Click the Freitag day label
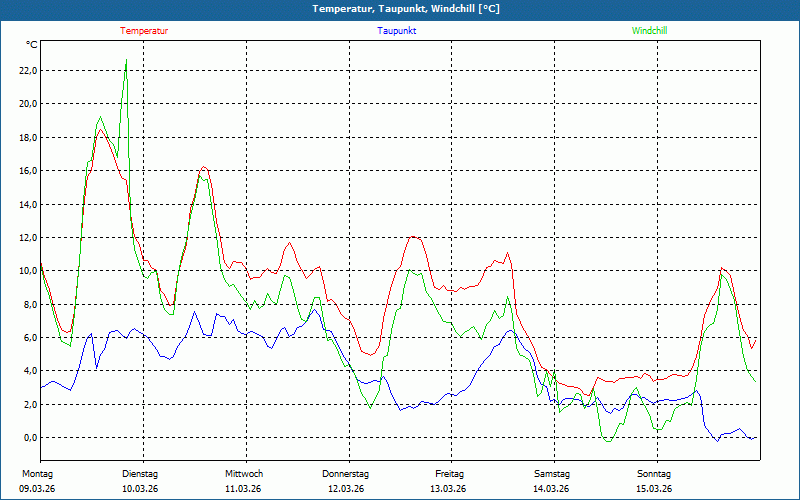 [449, 474]
